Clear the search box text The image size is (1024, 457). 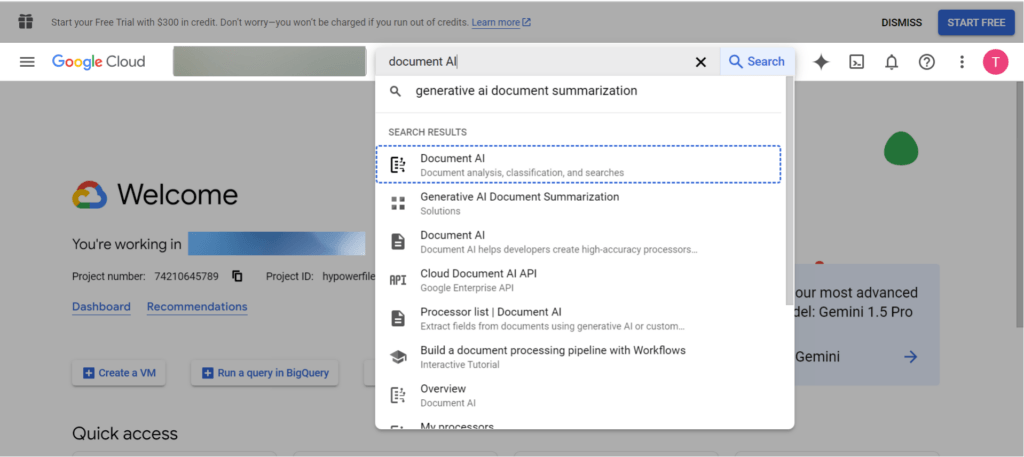pyautogui.click(x=700, y=62)
